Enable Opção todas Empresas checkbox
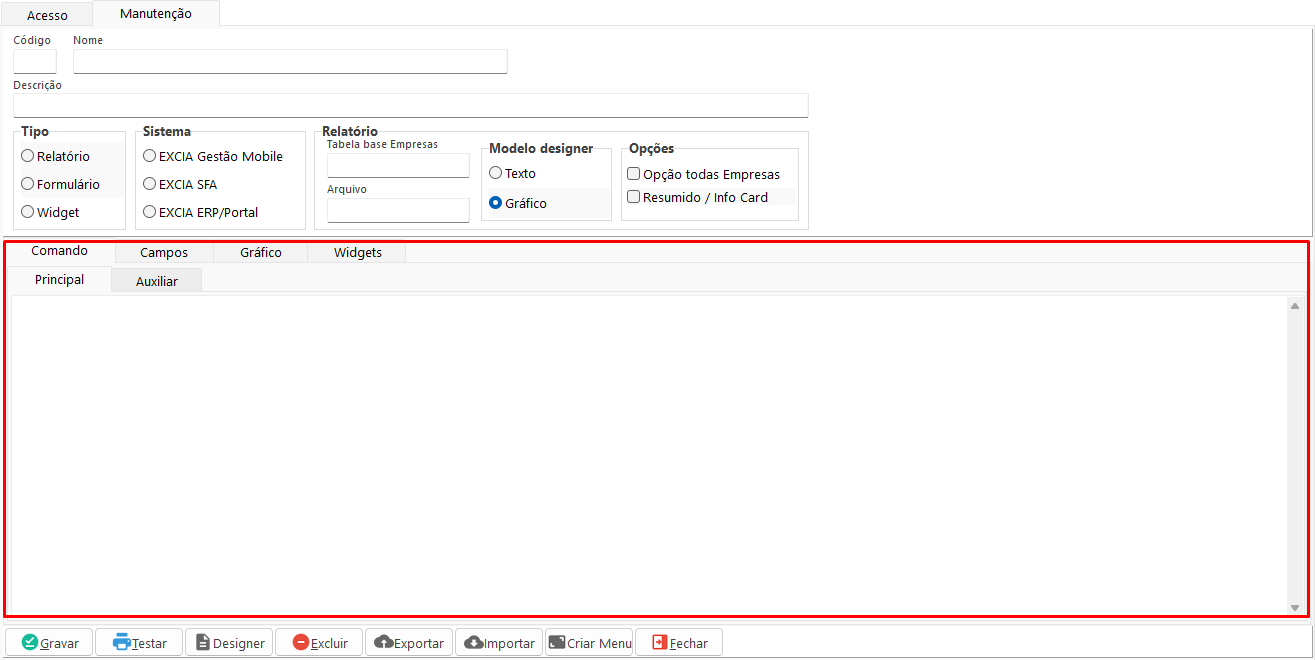The image size is (1315, 660). point(633,174)
